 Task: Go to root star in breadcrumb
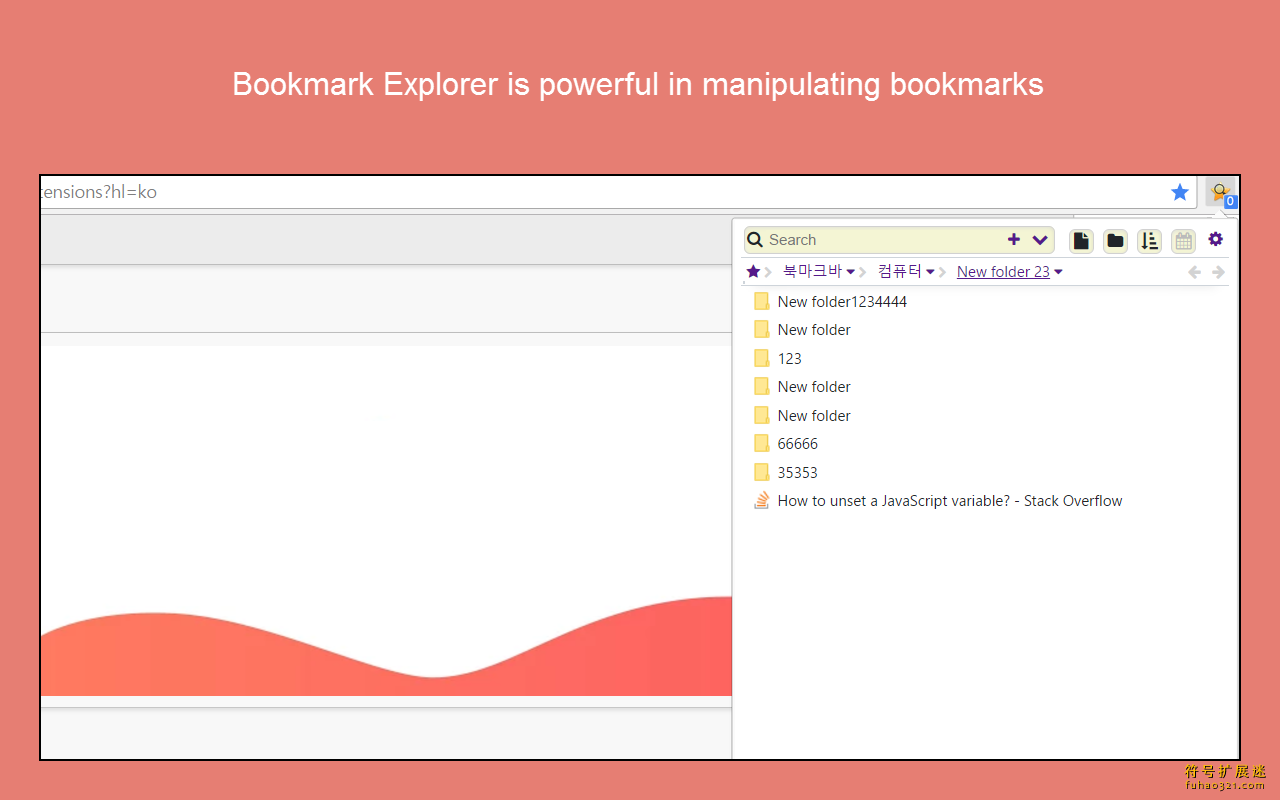753,272
